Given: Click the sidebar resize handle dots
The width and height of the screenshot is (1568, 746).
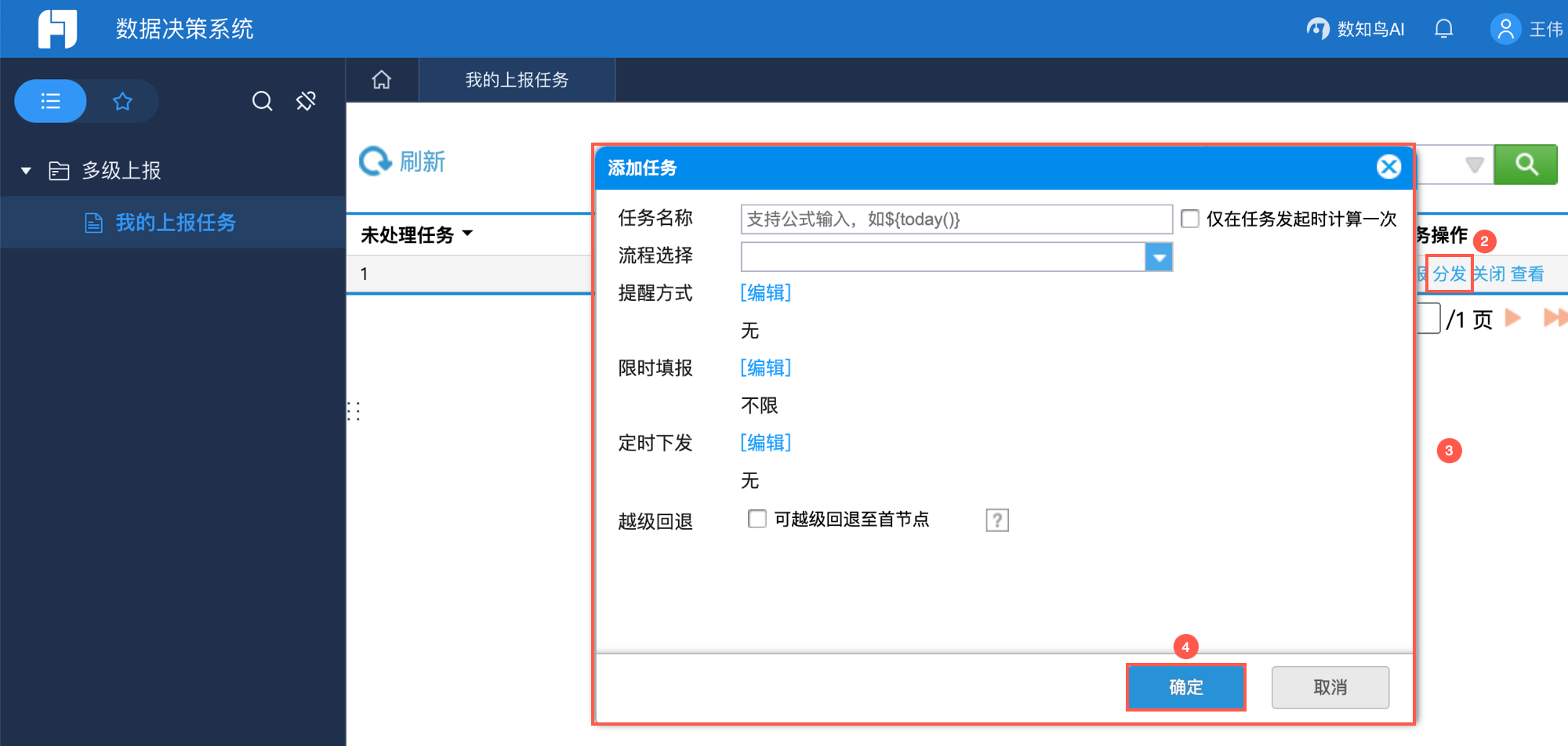Looking at the screenshot, I should (x=354, y=411).
